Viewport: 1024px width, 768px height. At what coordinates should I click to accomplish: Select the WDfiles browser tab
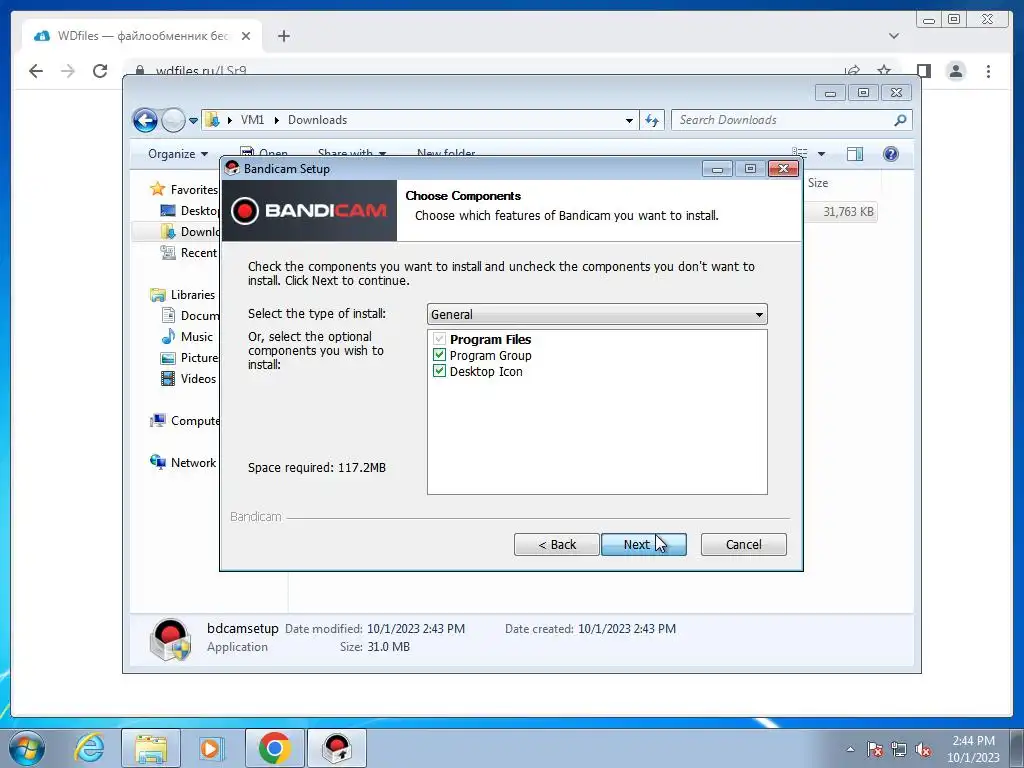[x=142, y=36]
